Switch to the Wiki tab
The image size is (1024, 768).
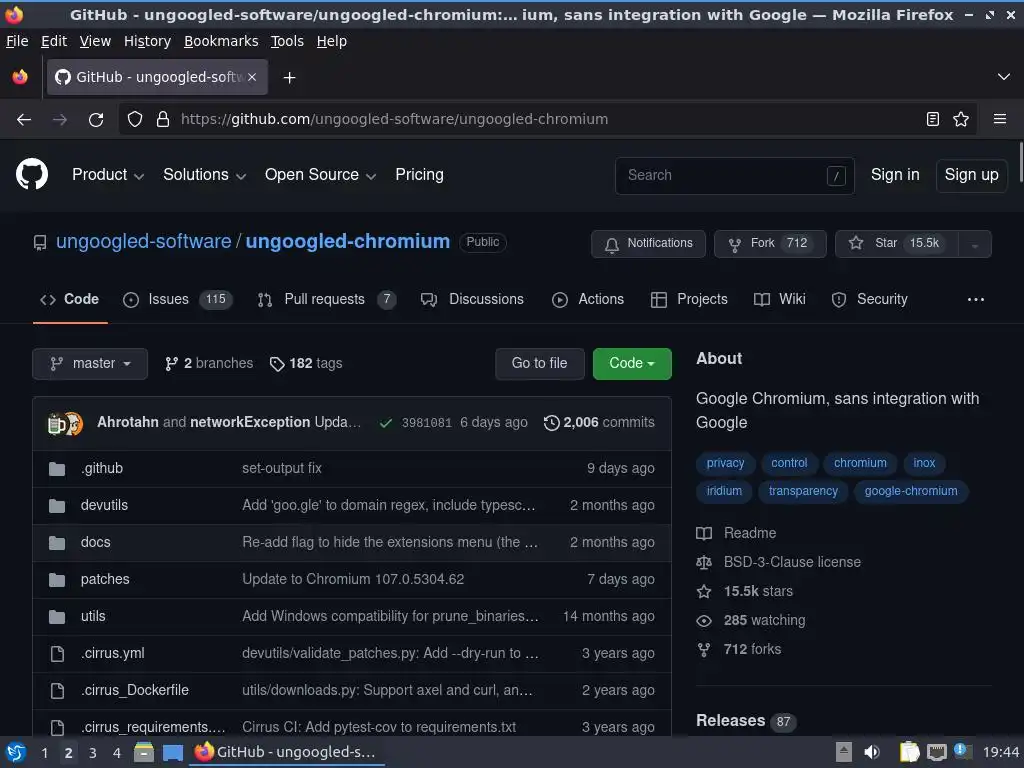coord(779,299)
